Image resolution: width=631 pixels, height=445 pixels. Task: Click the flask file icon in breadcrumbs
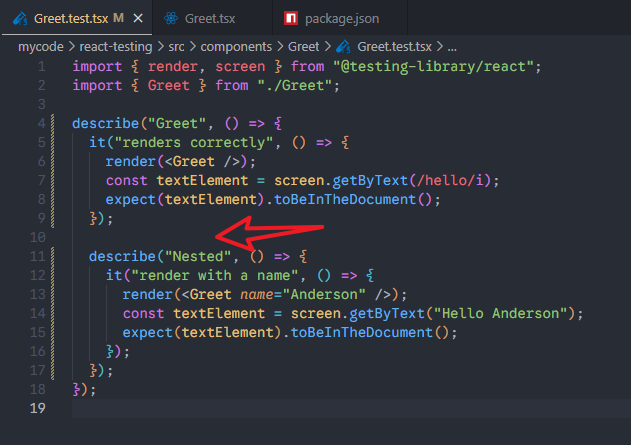click(344, 46)
